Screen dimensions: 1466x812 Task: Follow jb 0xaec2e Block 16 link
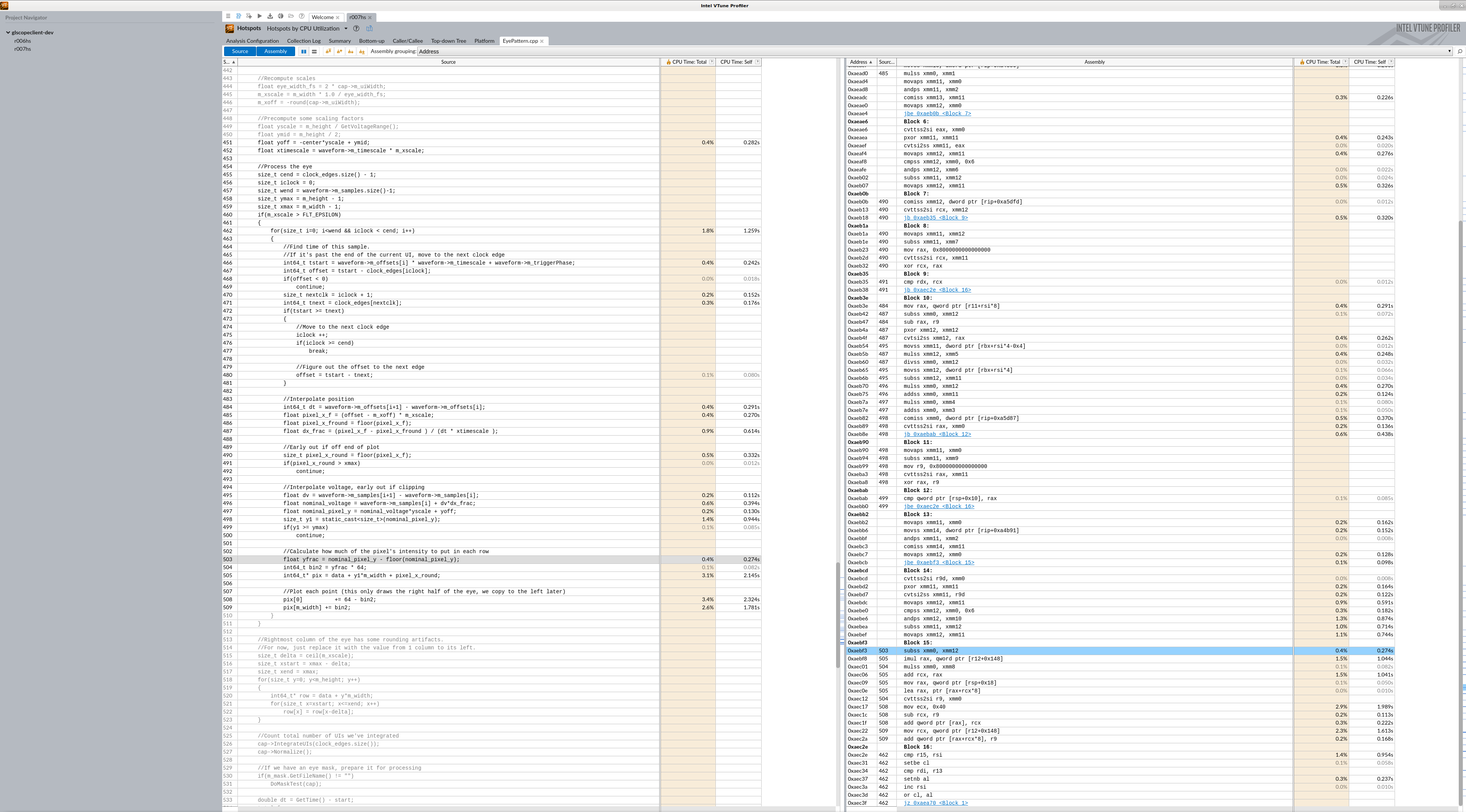(x=937, y=290)
